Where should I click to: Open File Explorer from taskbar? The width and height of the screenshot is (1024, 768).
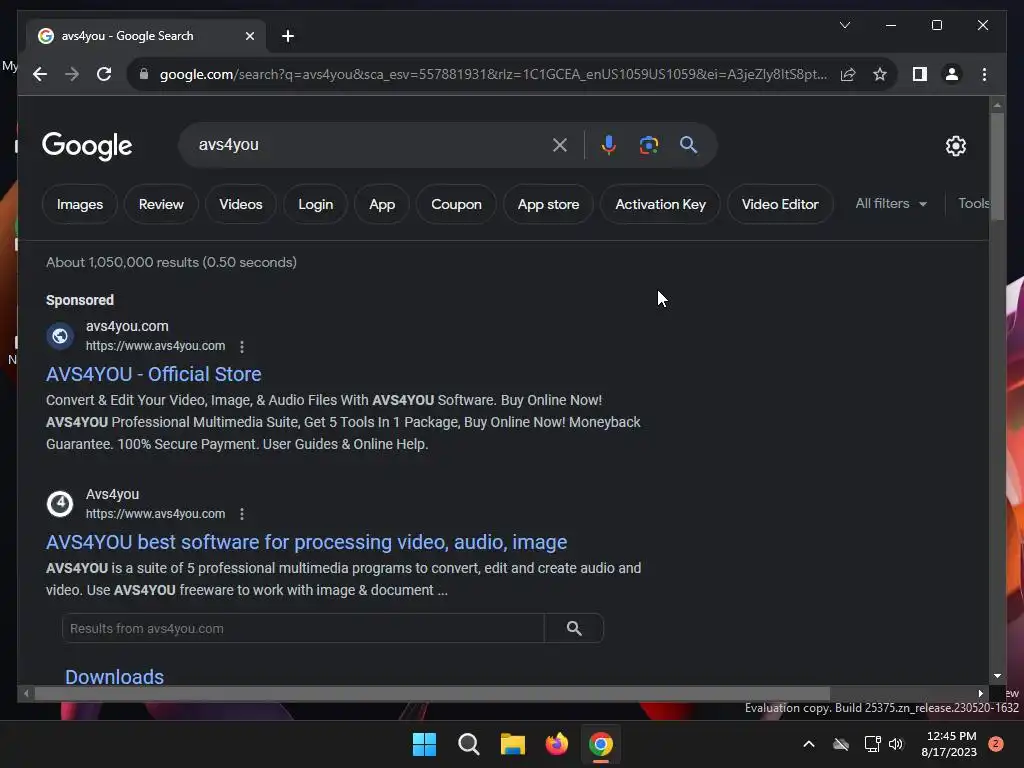coord(513,744)
